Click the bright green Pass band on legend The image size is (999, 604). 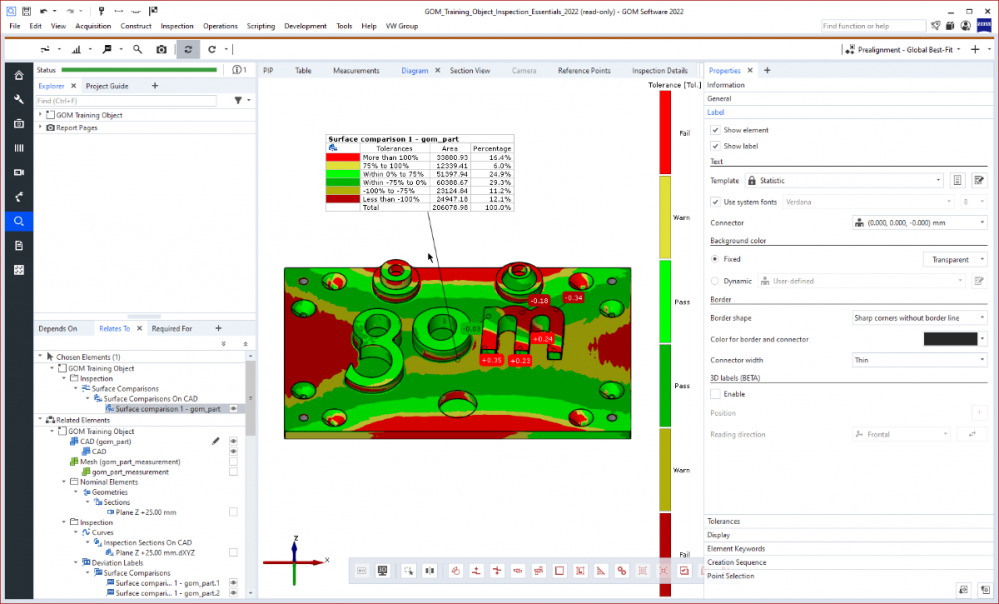pos(665,301)
